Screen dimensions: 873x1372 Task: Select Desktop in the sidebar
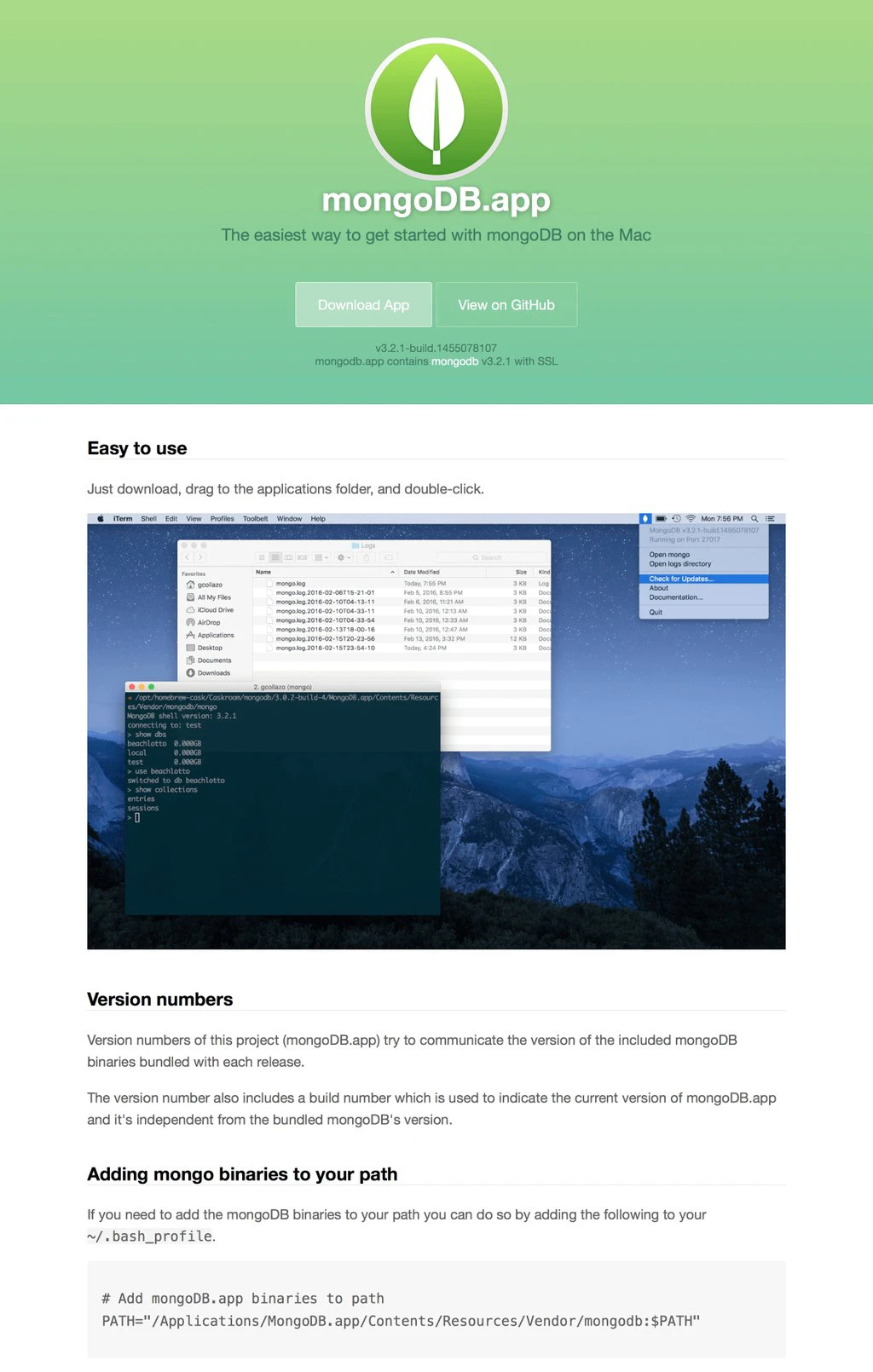(x=205, y=648)
